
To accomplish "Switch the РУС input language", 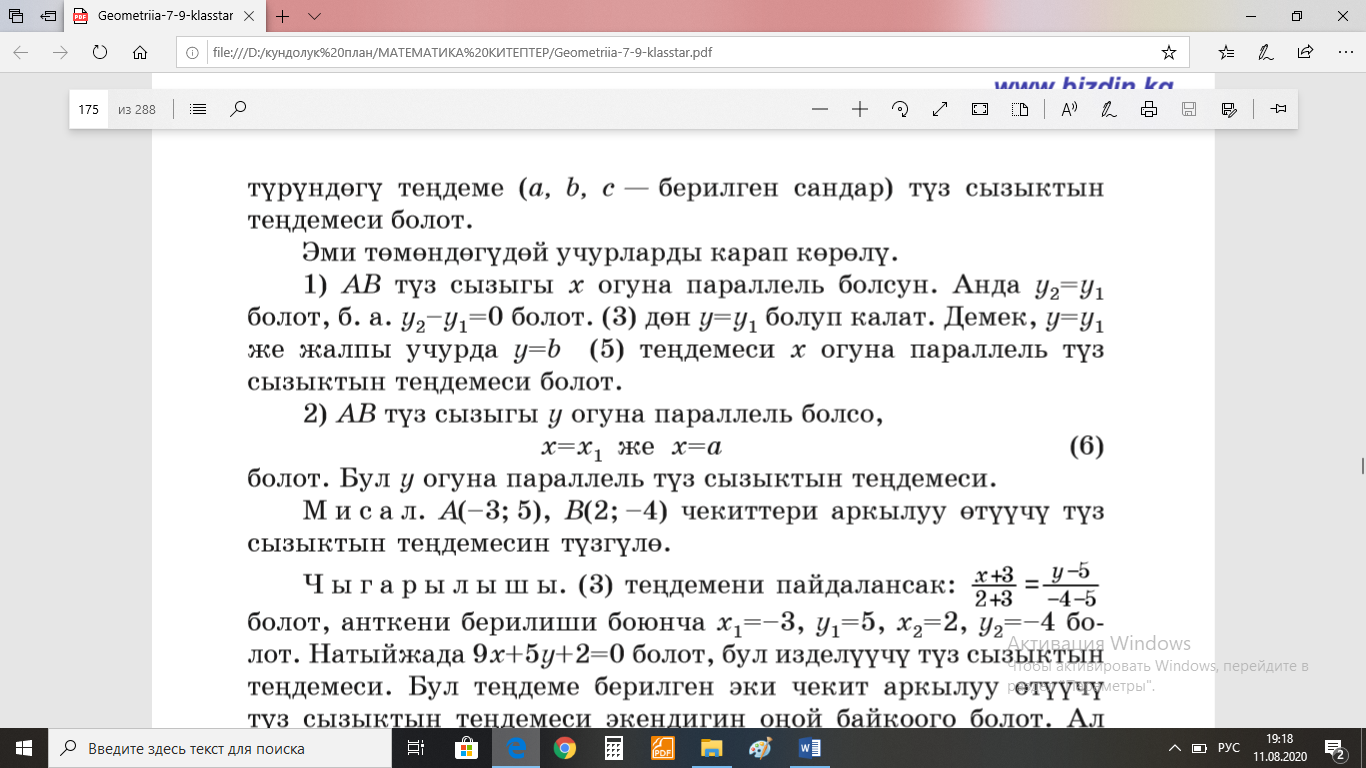I will tap(1228, 748).
